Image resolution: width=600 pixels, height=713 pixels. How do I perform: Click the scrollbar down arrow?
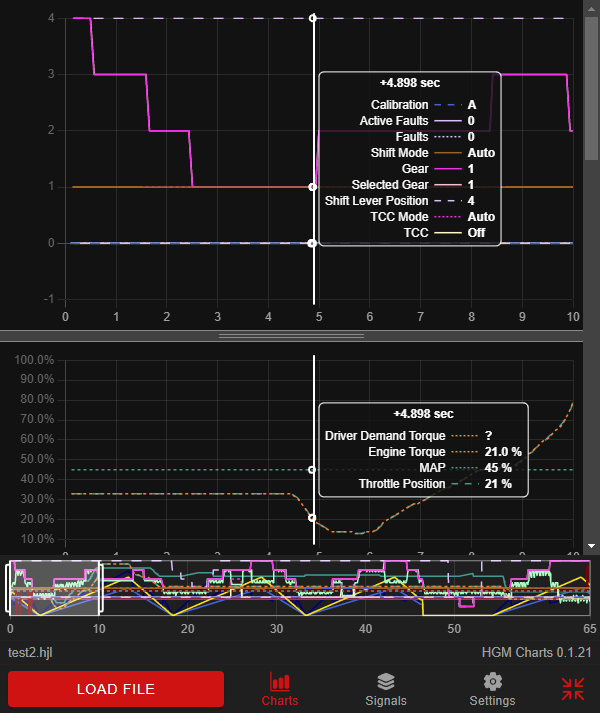pos(591,546)
